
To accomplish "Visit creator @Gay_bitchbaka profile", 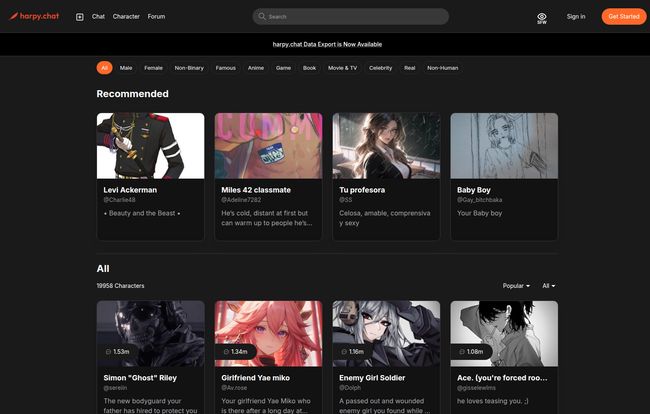I will (479, 200).
